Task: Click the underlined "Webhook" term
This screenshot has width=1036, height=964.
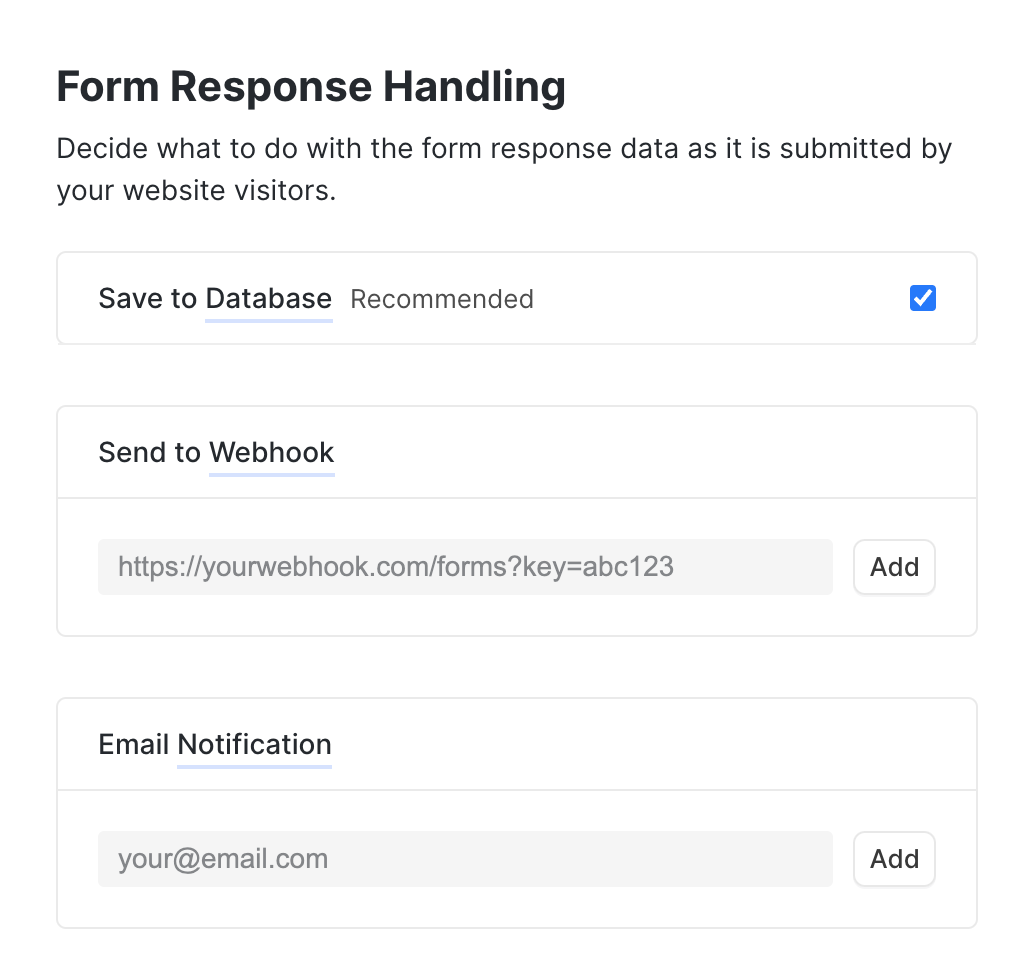Action: pos(271,452)
